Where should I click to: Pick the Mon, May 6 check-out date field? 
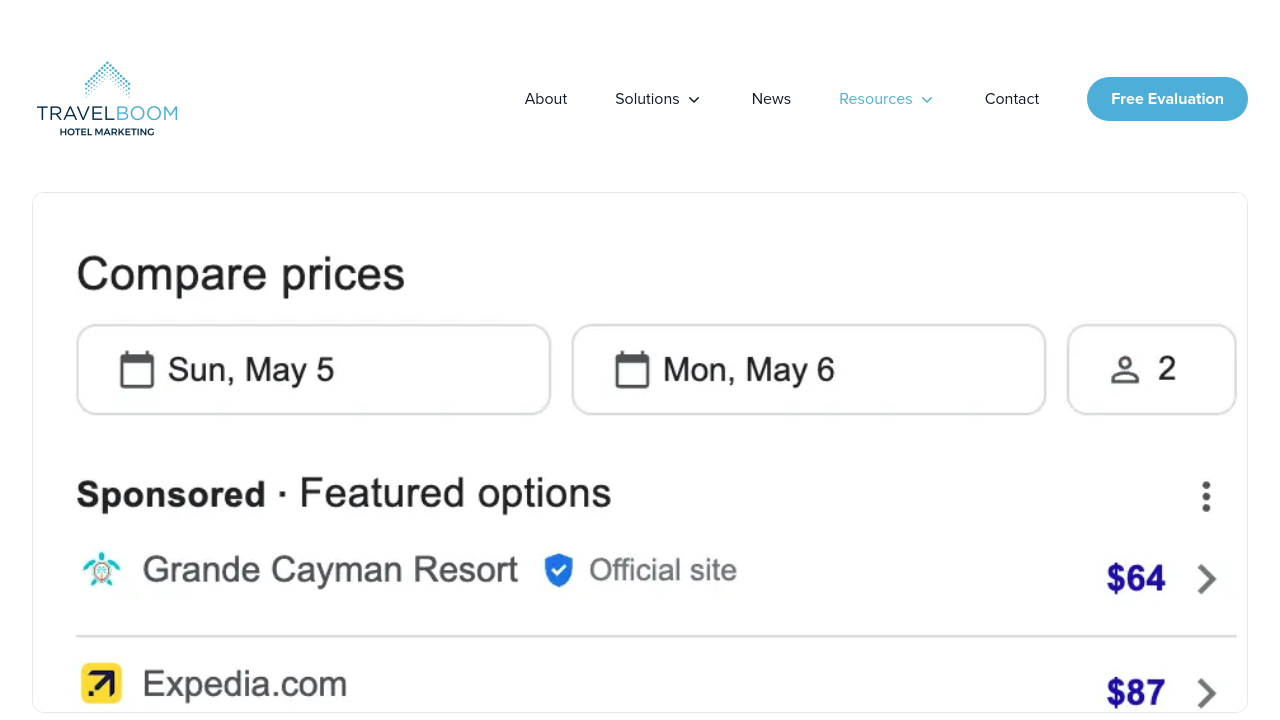point(808,370)
